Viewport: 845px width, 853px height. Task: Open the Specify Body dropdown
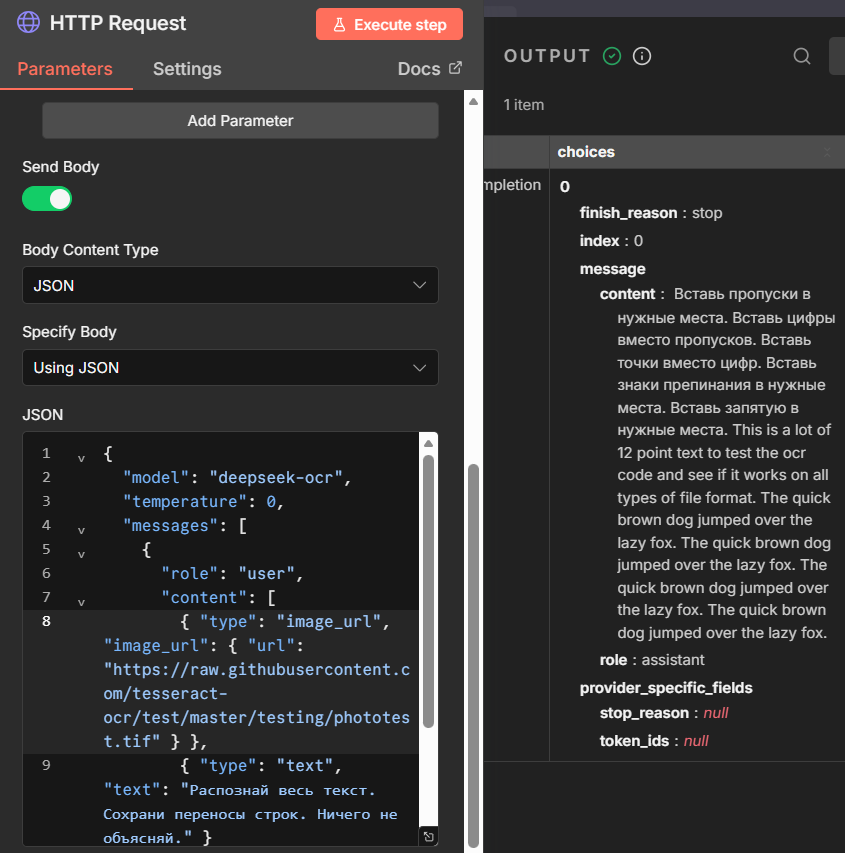[230, 367]
